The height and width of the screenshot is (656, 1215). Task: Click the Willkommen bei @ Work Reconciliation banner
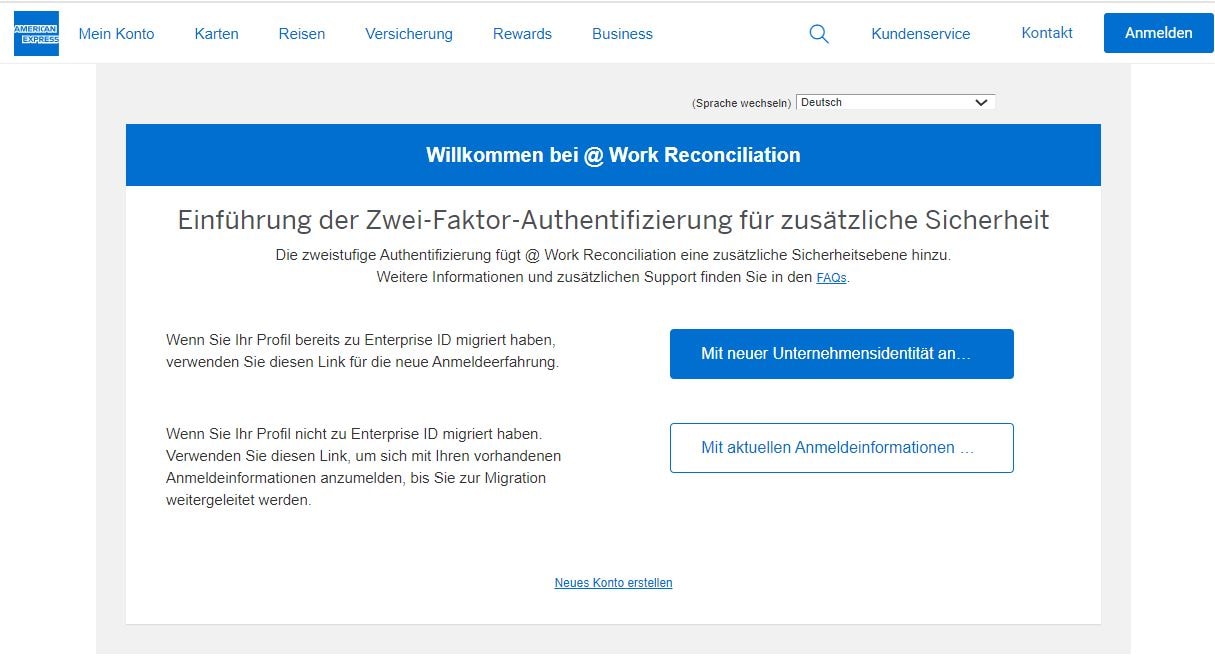pos(613,155)
